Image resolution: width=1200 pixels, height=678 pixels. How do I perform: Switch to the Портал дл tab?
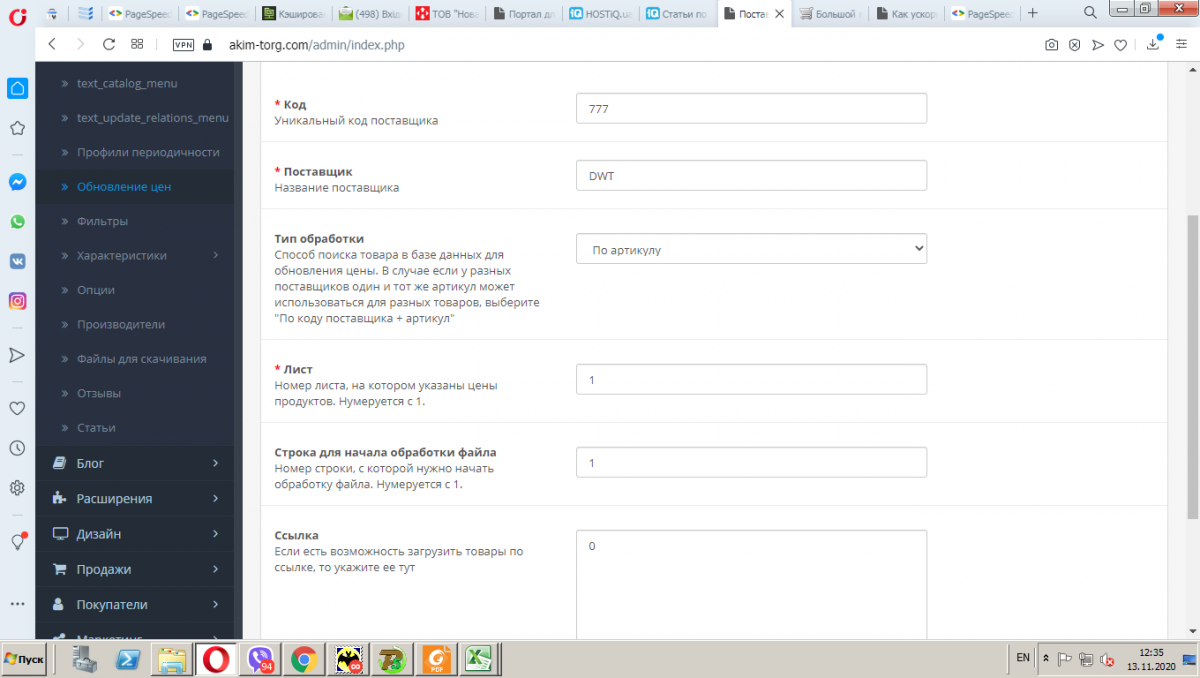tap(524, 14)
